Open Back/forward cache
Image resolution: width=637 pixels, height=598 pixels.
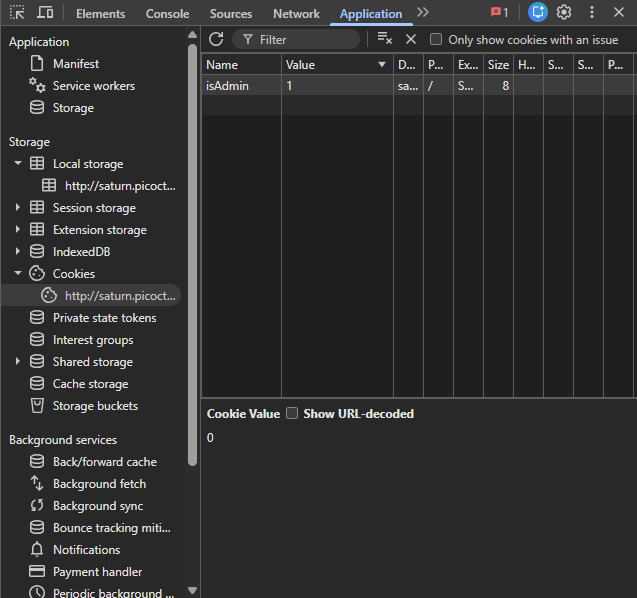(105, 462)
